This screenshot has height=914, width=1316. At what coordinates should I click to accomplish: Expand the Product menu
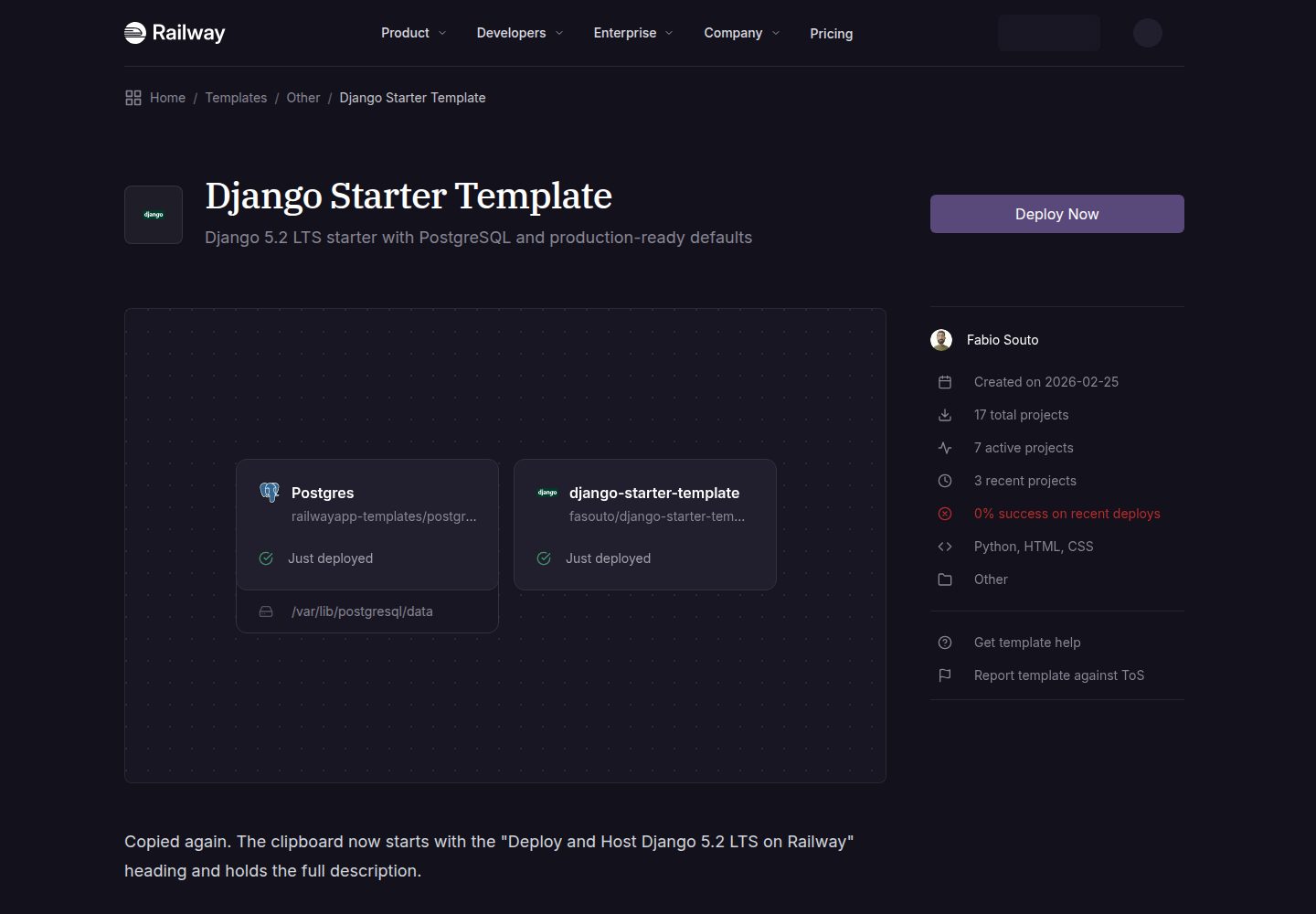click(x=414, y=33)
